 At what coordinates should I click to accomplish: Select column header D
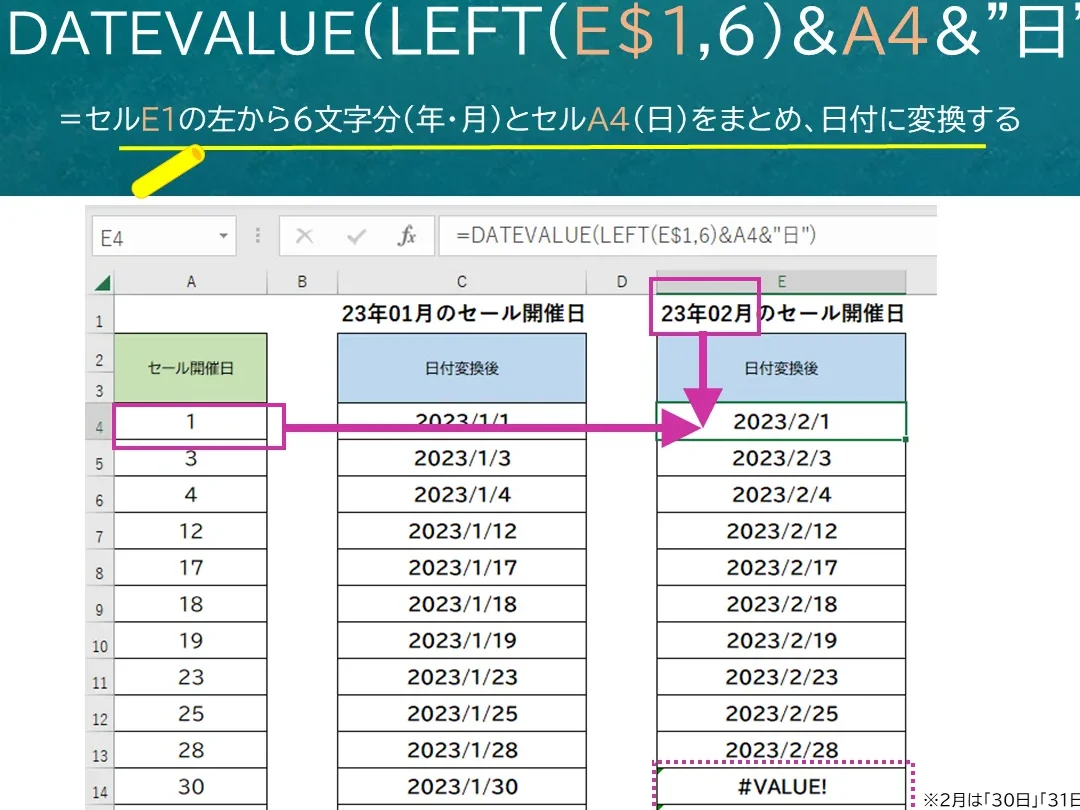[621, 281]
